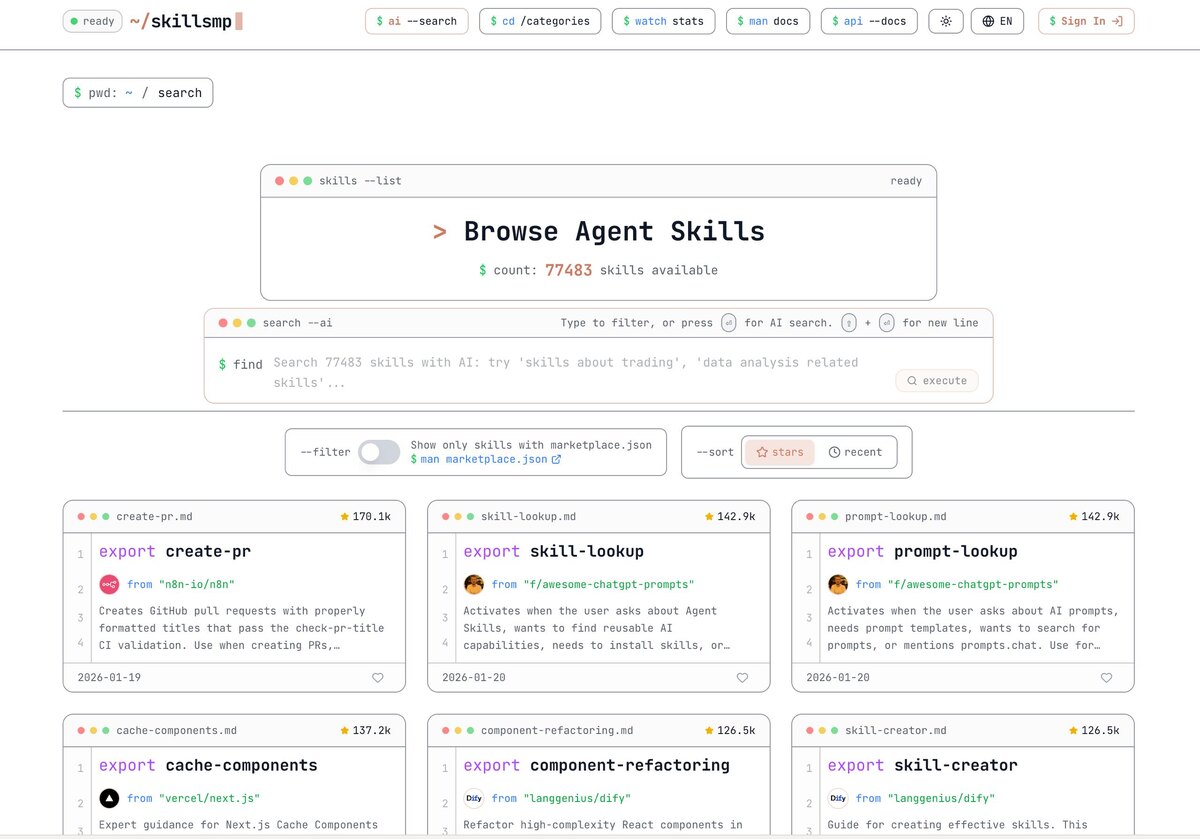The image size is (1200, 839).
Task: Open man docs nav item
Action: pyautogui.click(x=768, y=21)
